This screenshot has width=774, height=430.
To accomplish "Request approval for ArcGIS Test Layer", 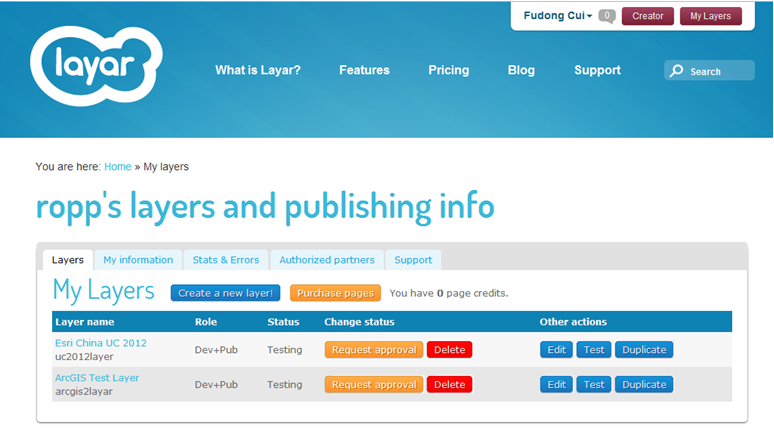I will [x=374, y=385].
